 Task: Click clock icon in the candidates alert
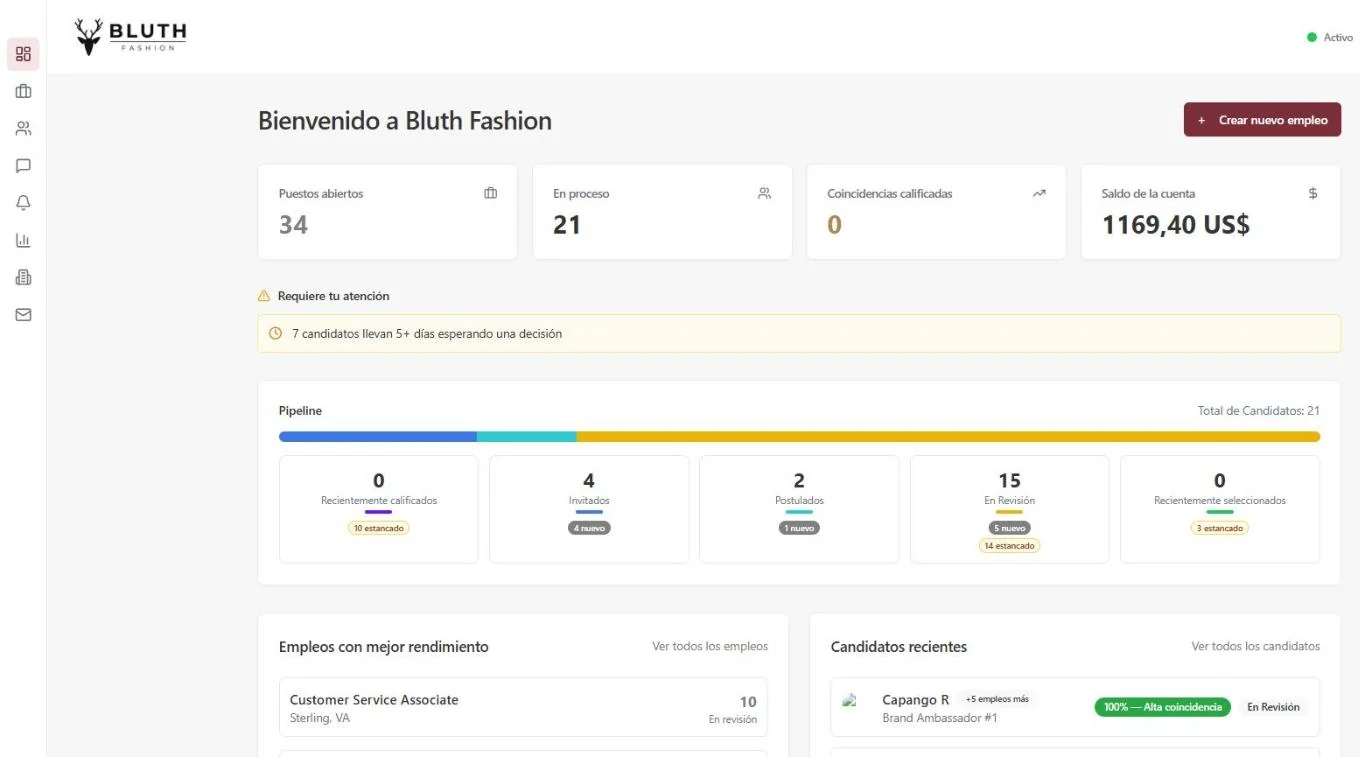pos(276,334)
